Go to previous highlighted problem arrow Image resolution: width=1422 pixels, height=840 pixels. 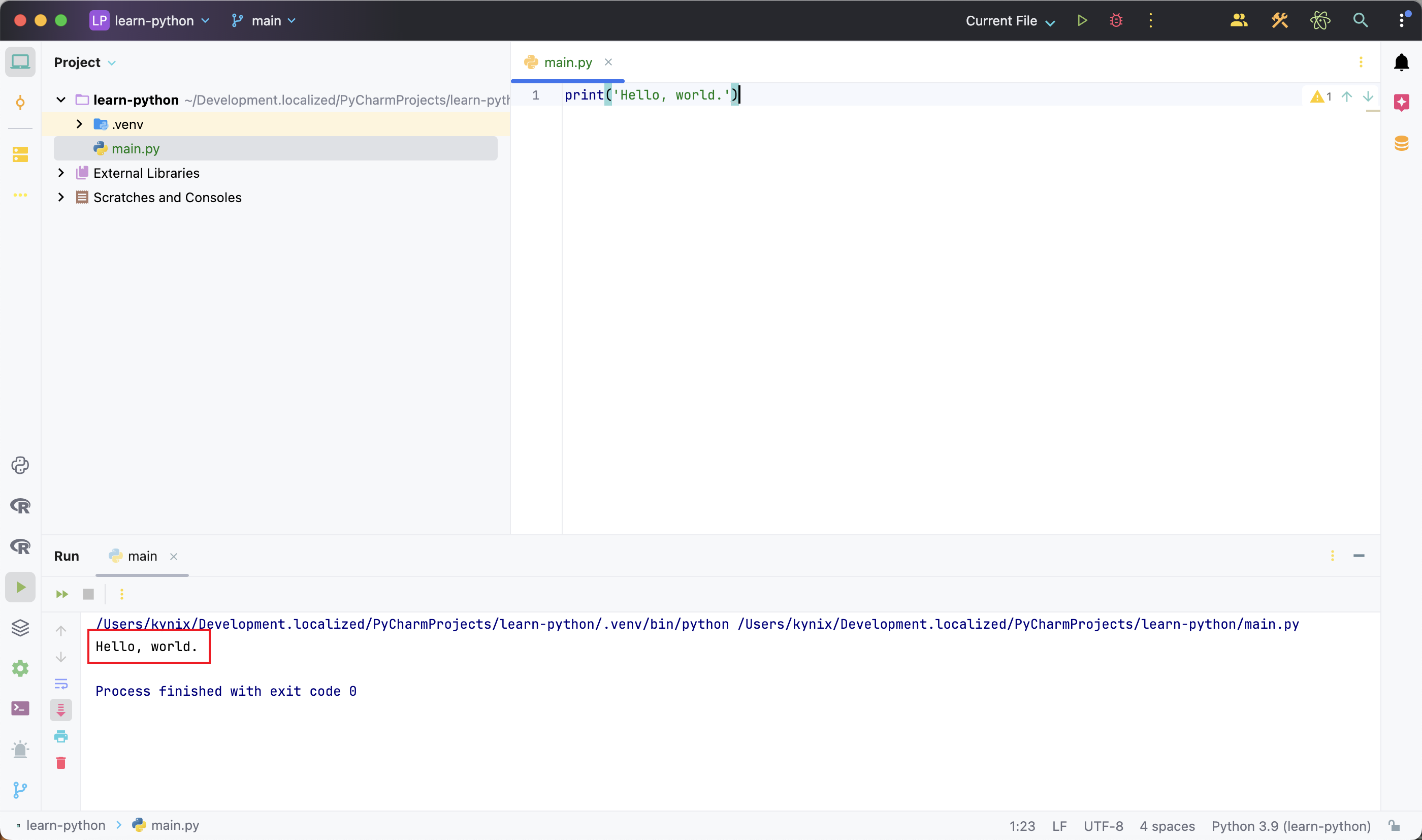point(1347,96)
